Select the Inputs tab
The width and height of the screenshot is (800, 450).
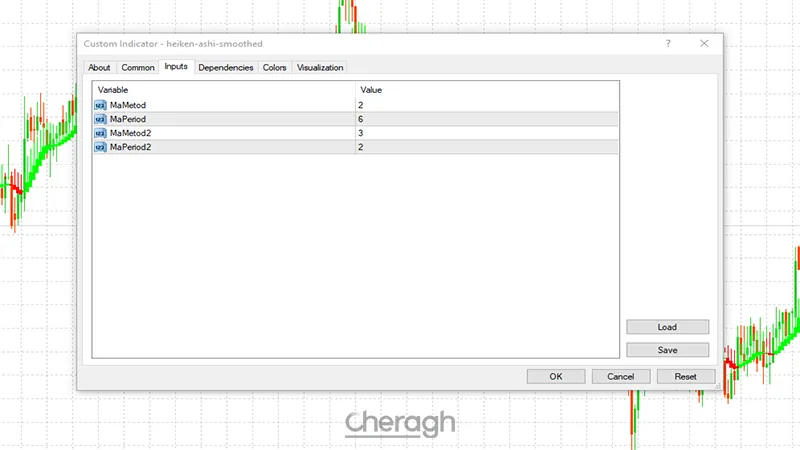pos(176,67)
